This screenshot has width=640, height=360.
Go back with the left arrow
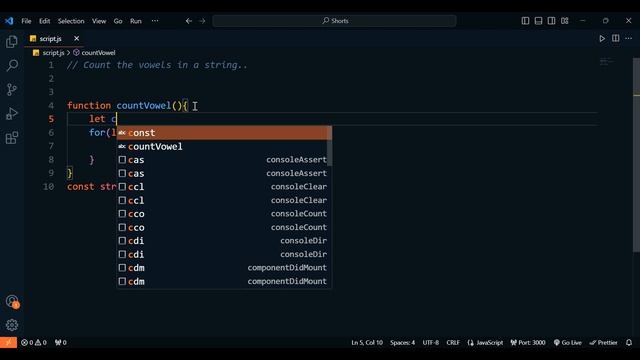[x=189, y=21]
